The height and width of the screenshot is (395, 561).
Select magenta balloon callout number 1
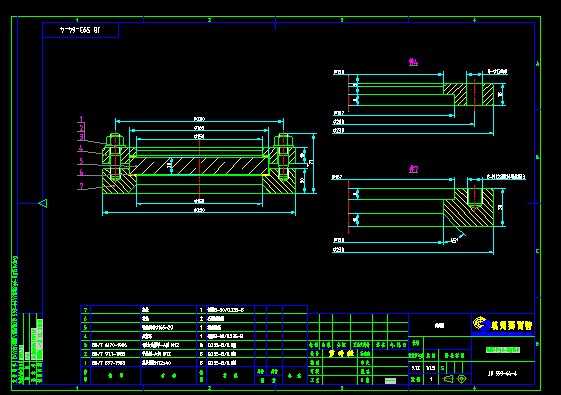(x=82, y=119)
